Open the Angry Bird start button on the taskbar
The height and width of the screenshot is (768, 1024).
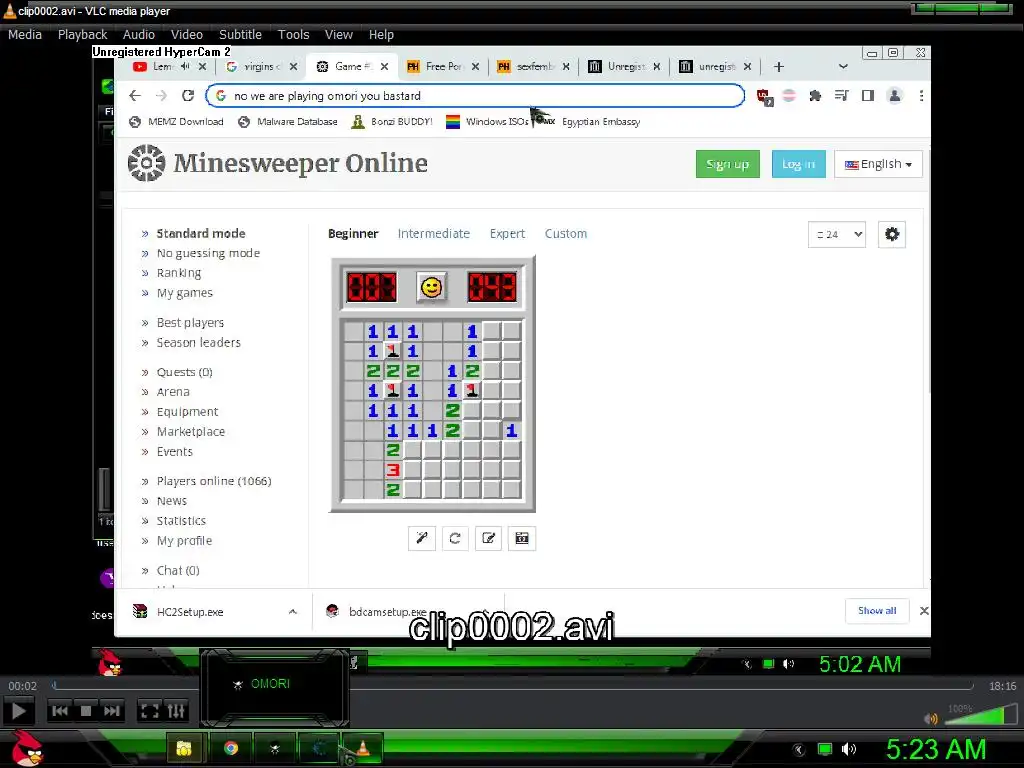click(x=27, y=748)
